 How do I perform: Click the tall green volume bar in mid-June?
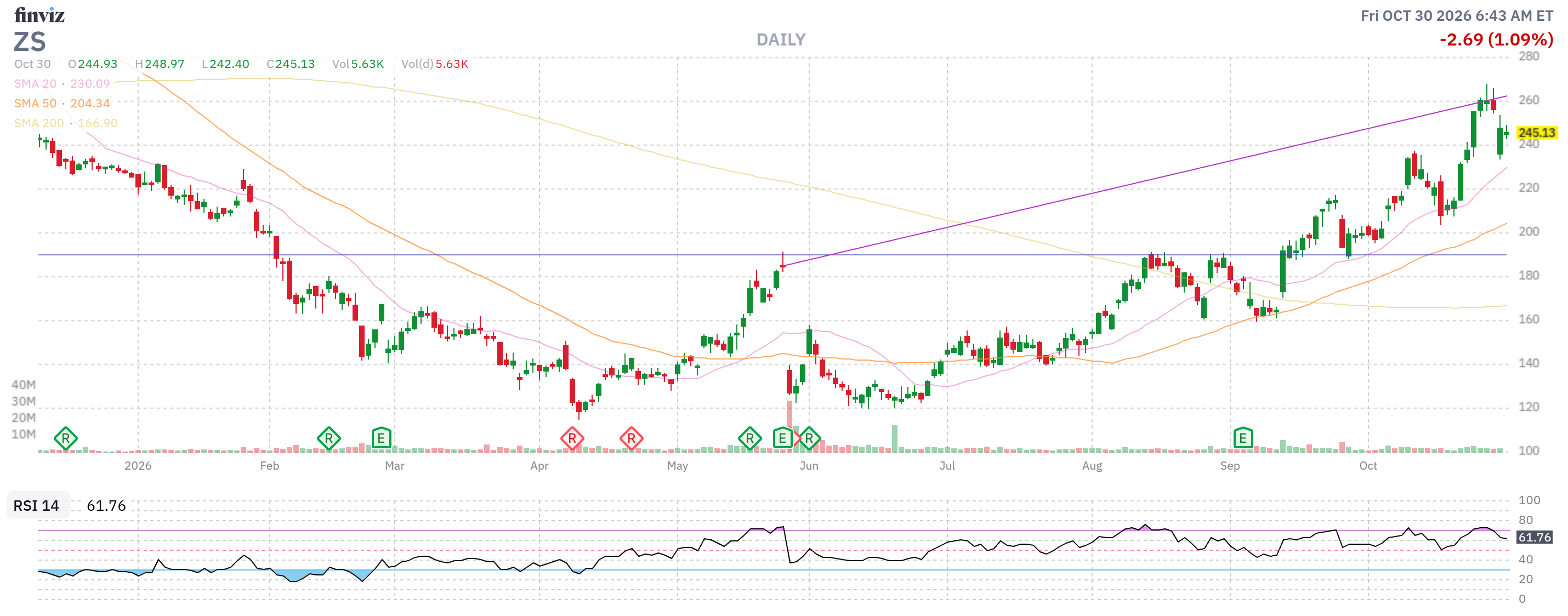(x=894, y=438)
